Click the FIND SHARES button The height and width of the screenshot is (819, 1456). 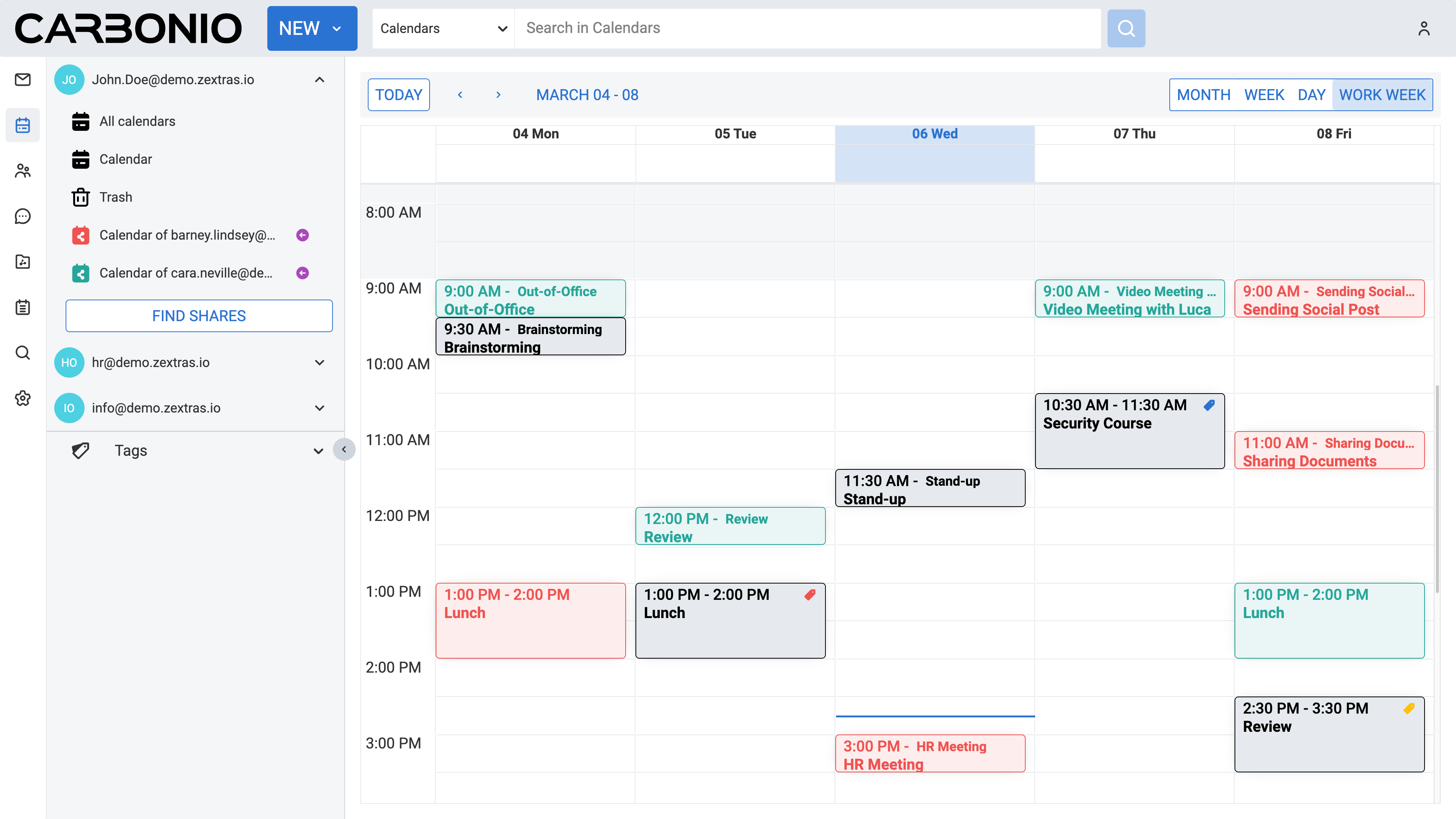(x=199, y=316)
